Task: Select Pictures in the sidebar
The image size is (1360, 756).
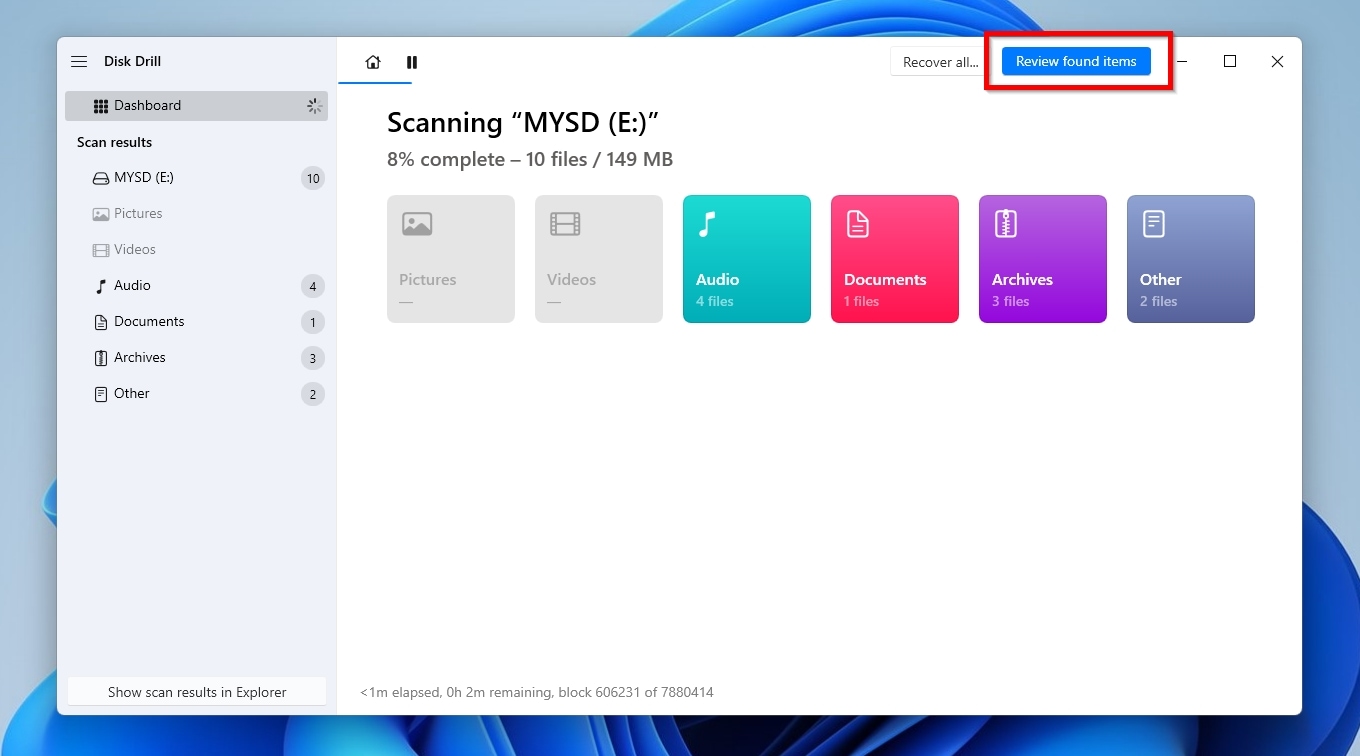Action: pos(196,214)
